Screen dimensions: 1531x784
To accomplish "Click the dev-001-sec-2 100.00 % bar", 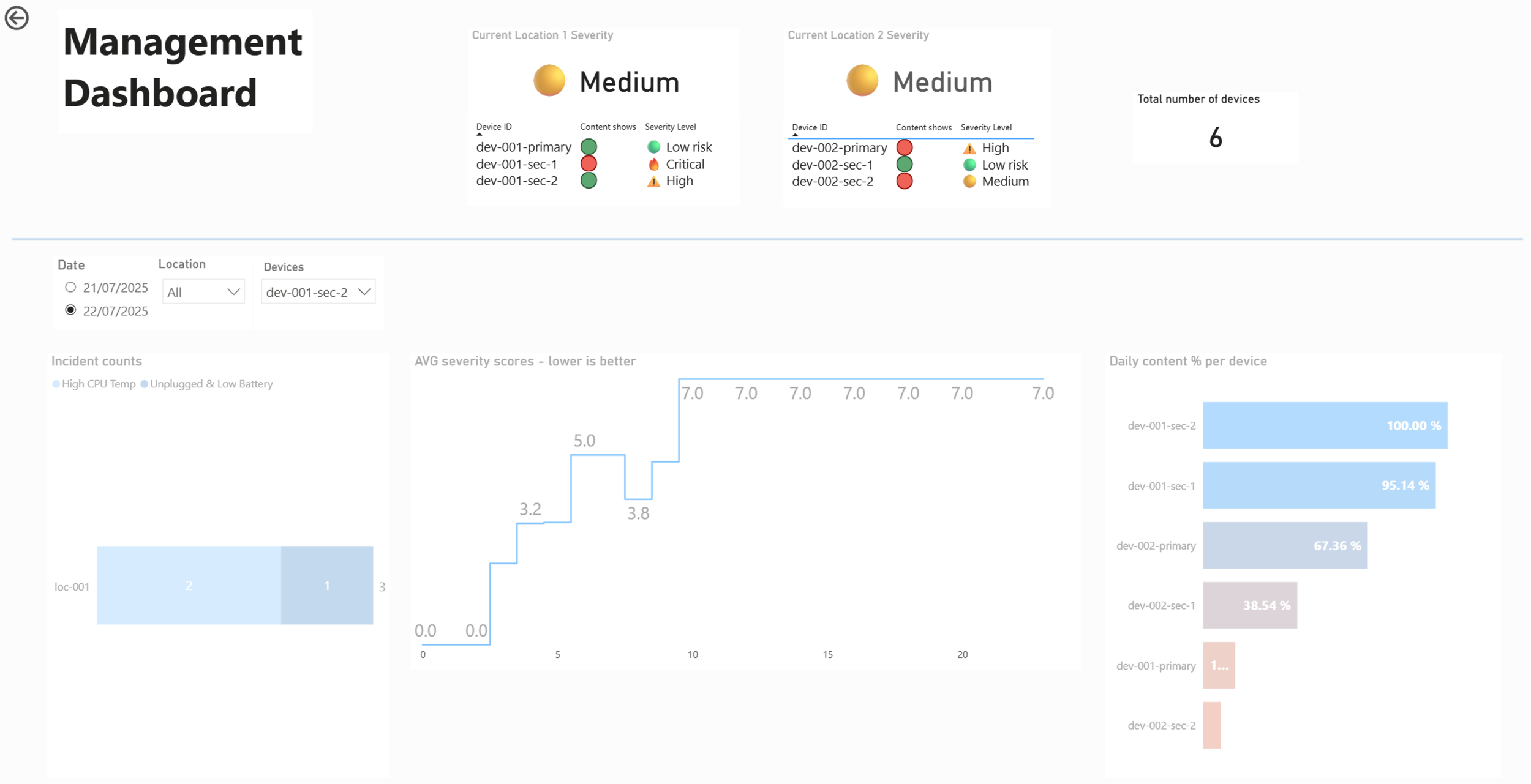I will coord(1324,425).
